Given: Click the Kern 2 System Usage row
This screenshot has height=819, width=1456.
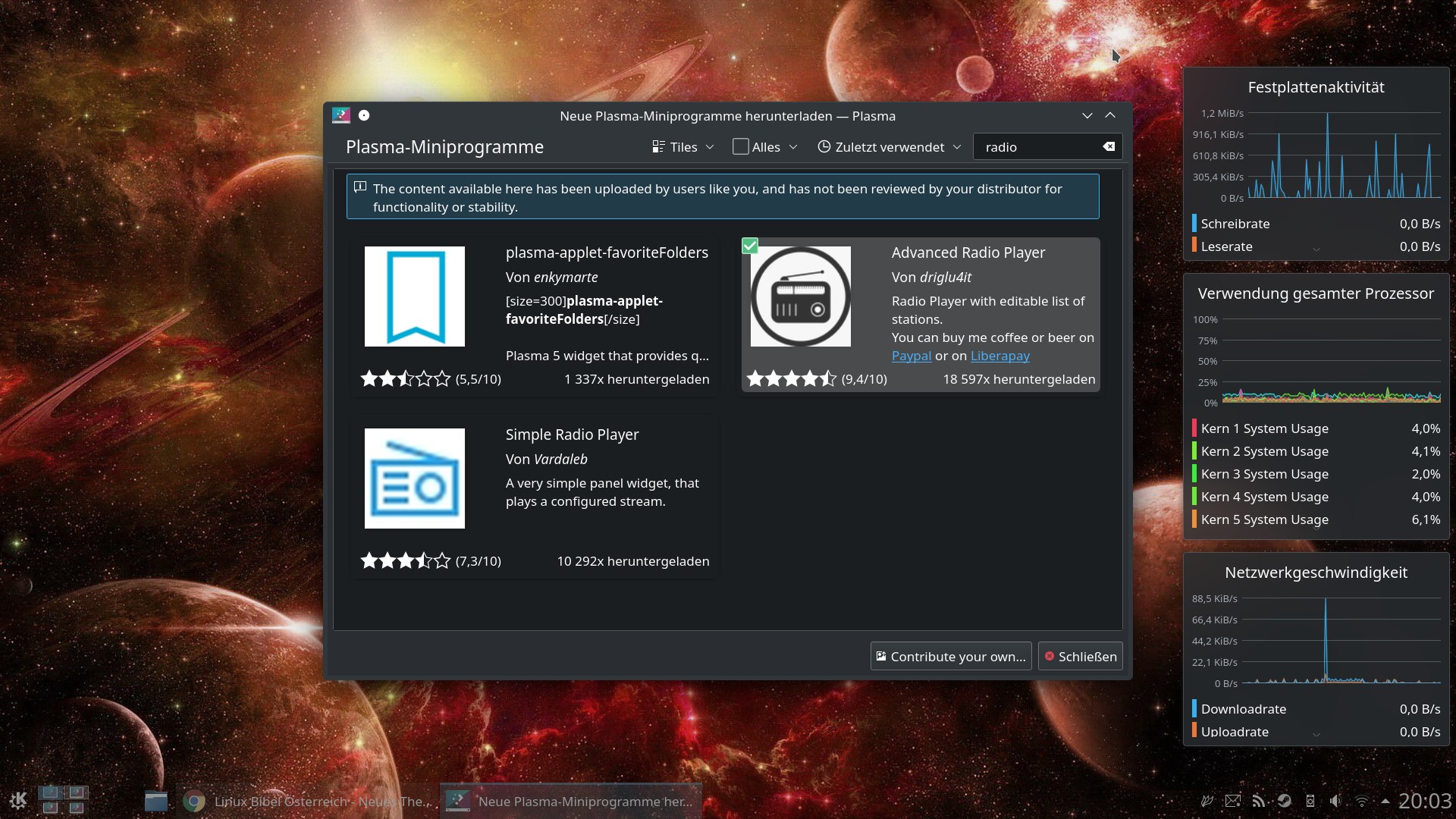Looking at the screenshot, I should pyautogui.click(x=1316, y=451).
